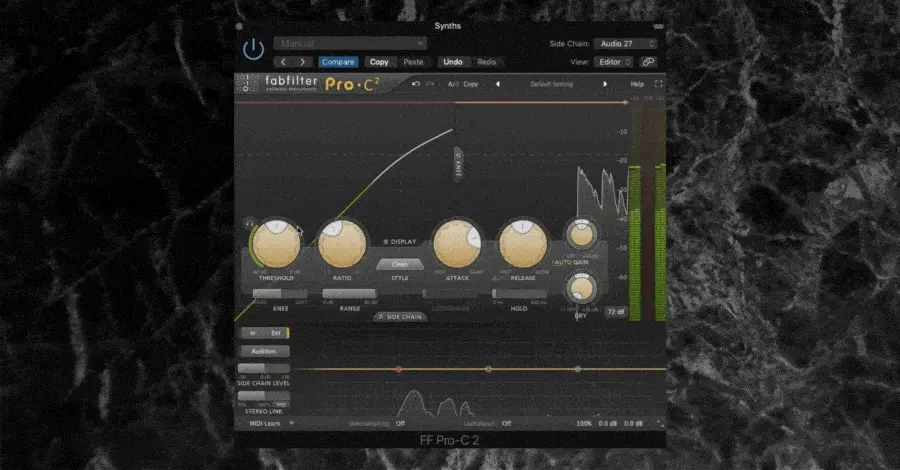Click the Ratio knob
900x470 pixels.
(342, 243)
